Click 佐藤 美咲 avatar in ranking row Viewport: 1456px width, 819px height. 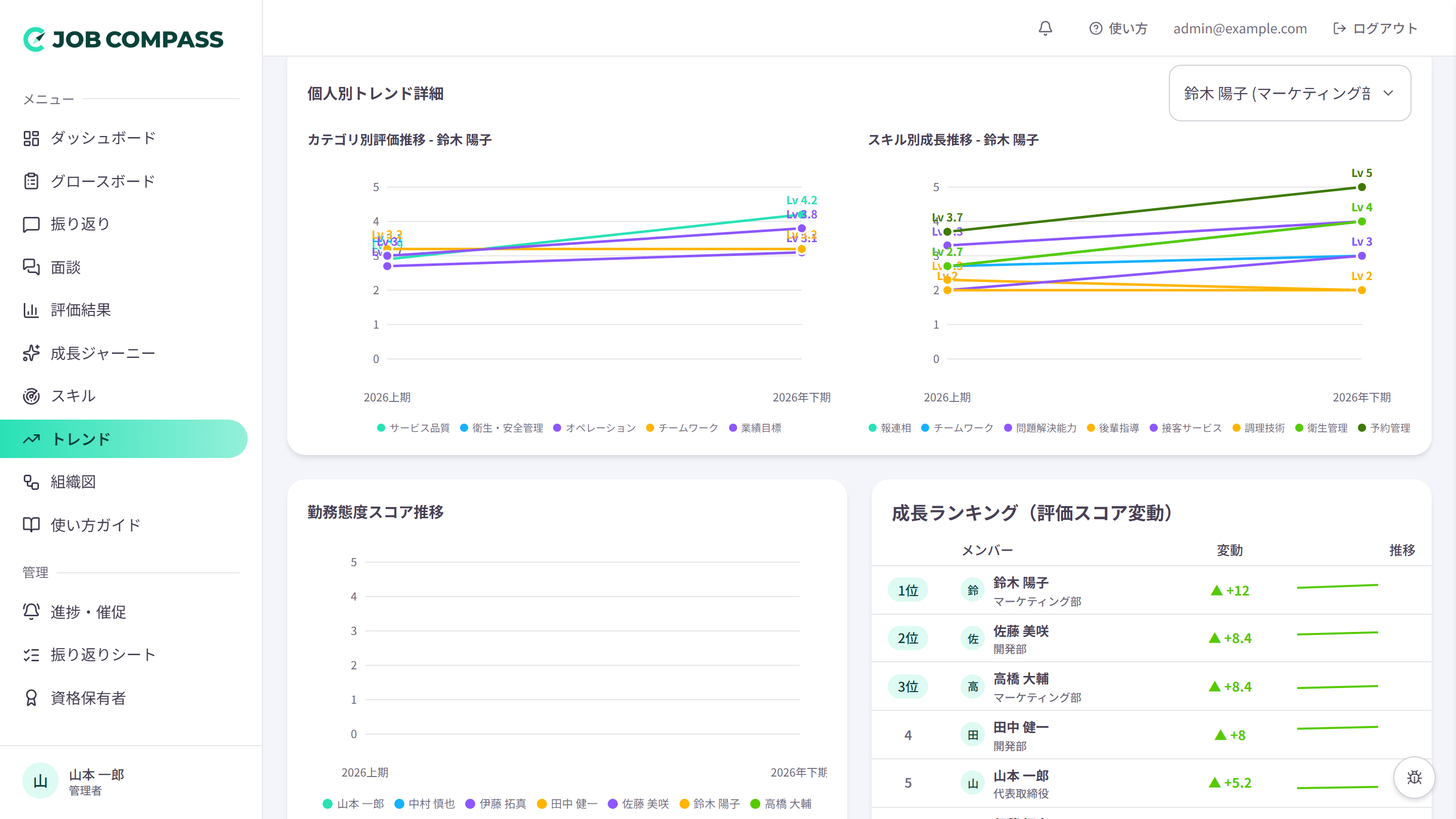point(973,639)
